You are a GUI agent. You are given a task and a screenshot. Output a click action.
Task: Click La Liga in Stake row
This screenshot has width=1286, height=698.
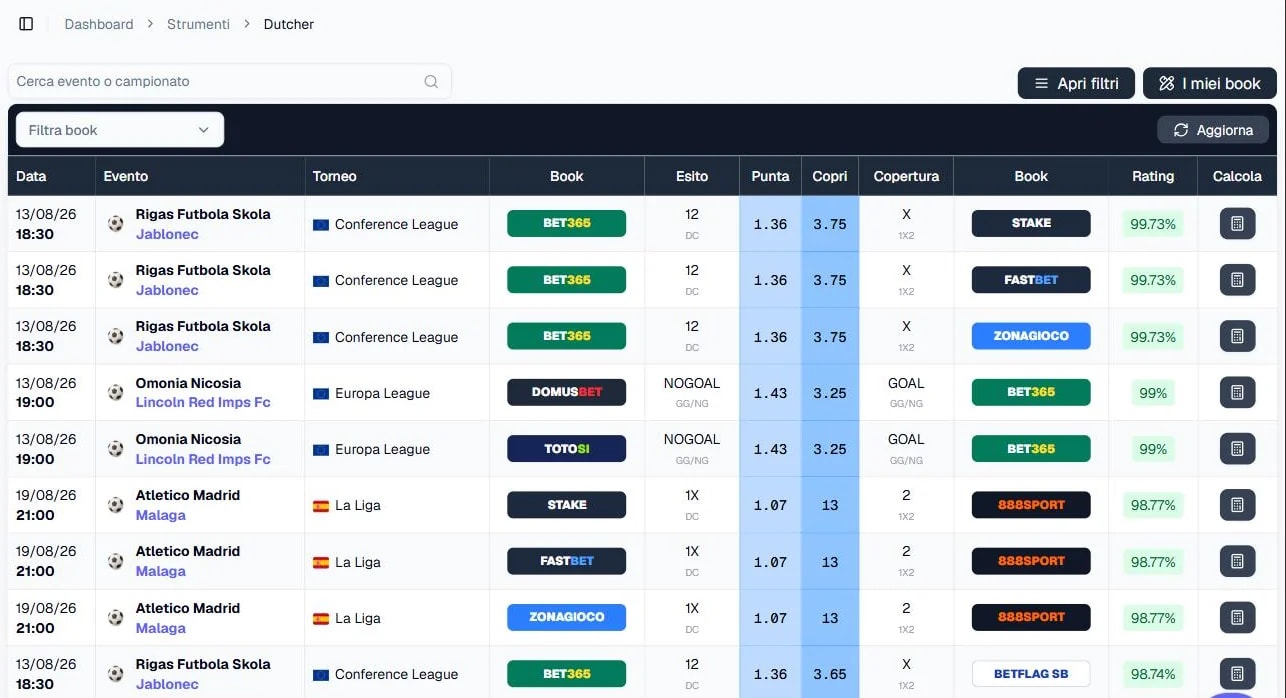(358, 506)
